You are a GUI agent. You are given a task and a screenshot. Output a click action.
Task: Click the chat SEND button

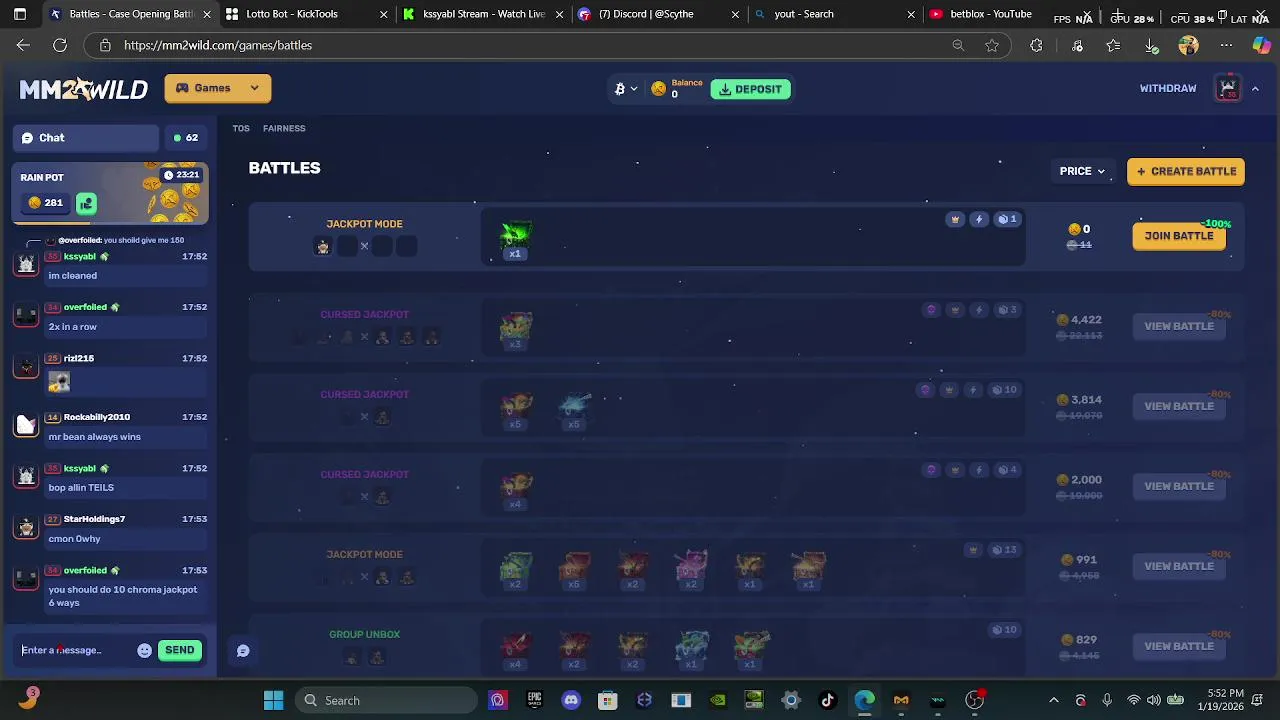180,650
